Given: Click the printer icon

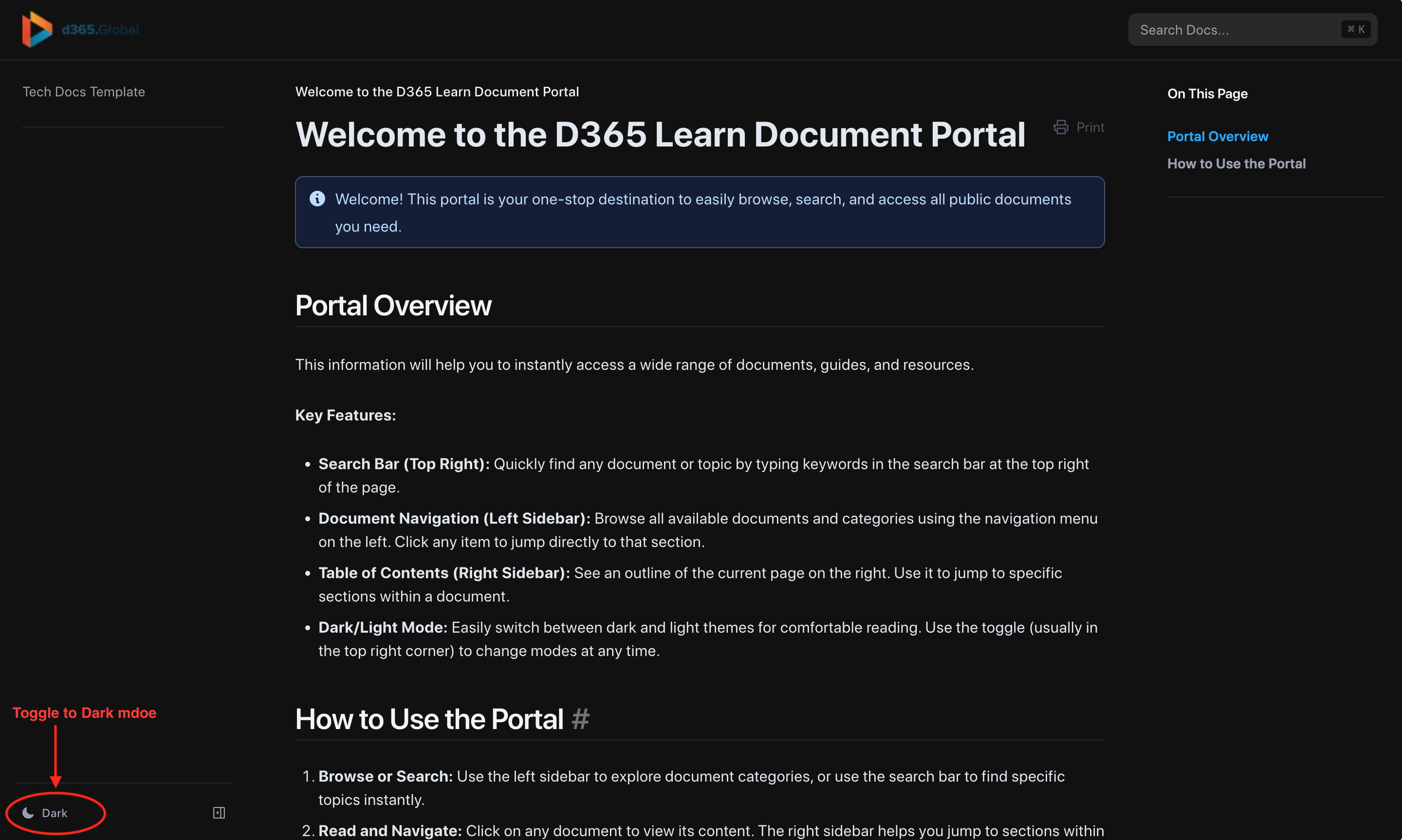Looking at the screenshot, I should click(x=1061, y=128).
